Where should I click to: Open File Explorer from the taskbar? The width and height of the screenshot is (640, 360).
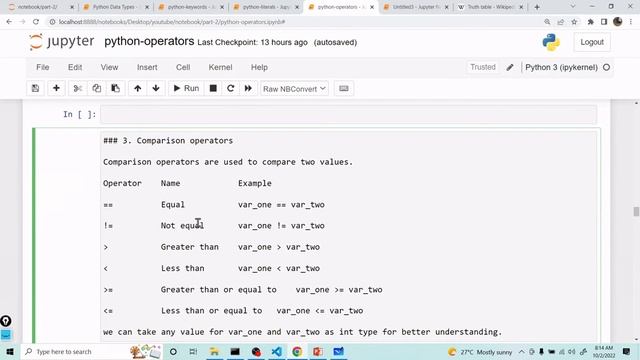(x=214, y=351)
